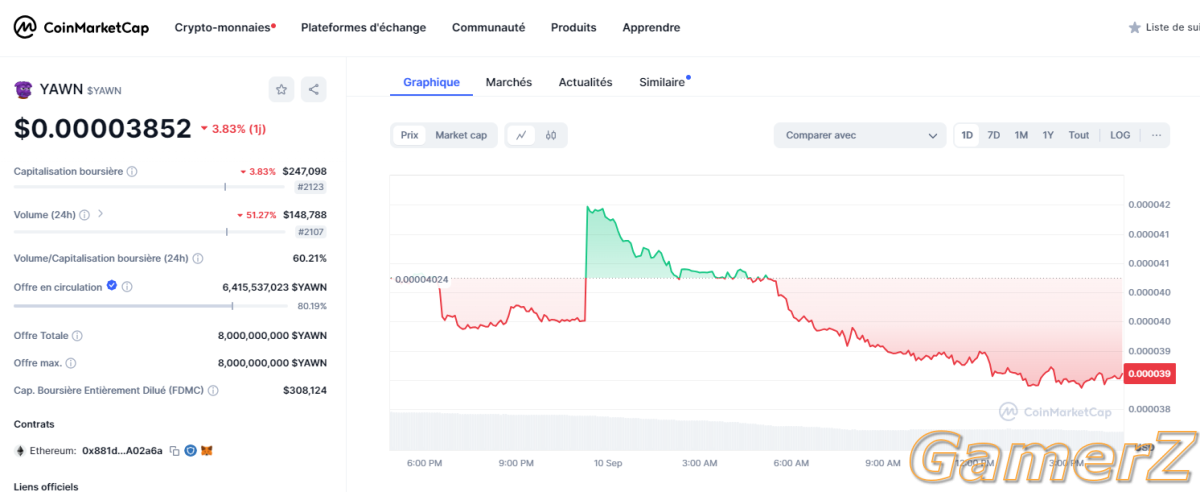Click the $247,098 market cap value
The width and height of the screenshot is (1200, 492).
pos(304,172)
